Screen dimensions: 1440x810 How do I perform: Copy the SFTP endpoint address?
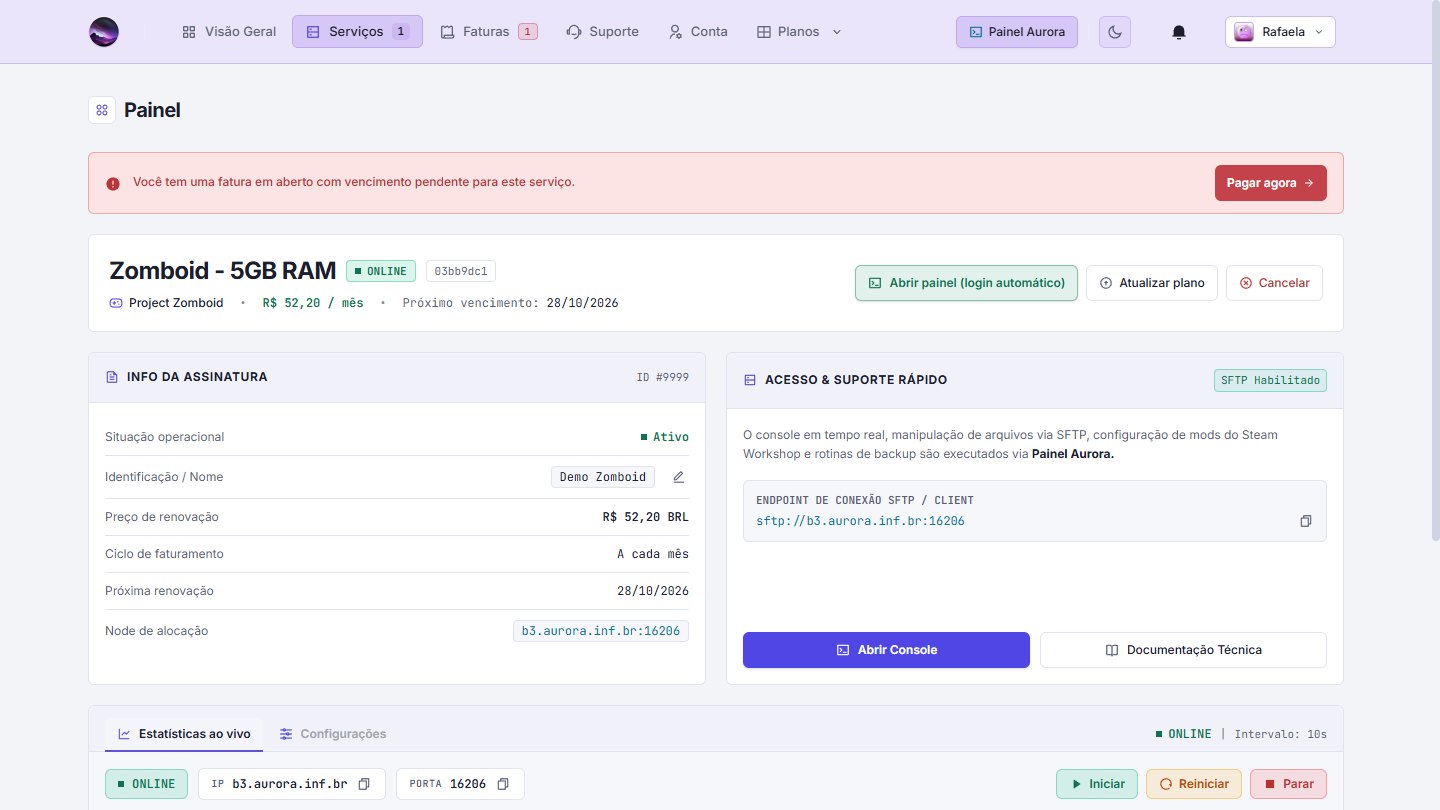coord(1305,521)
